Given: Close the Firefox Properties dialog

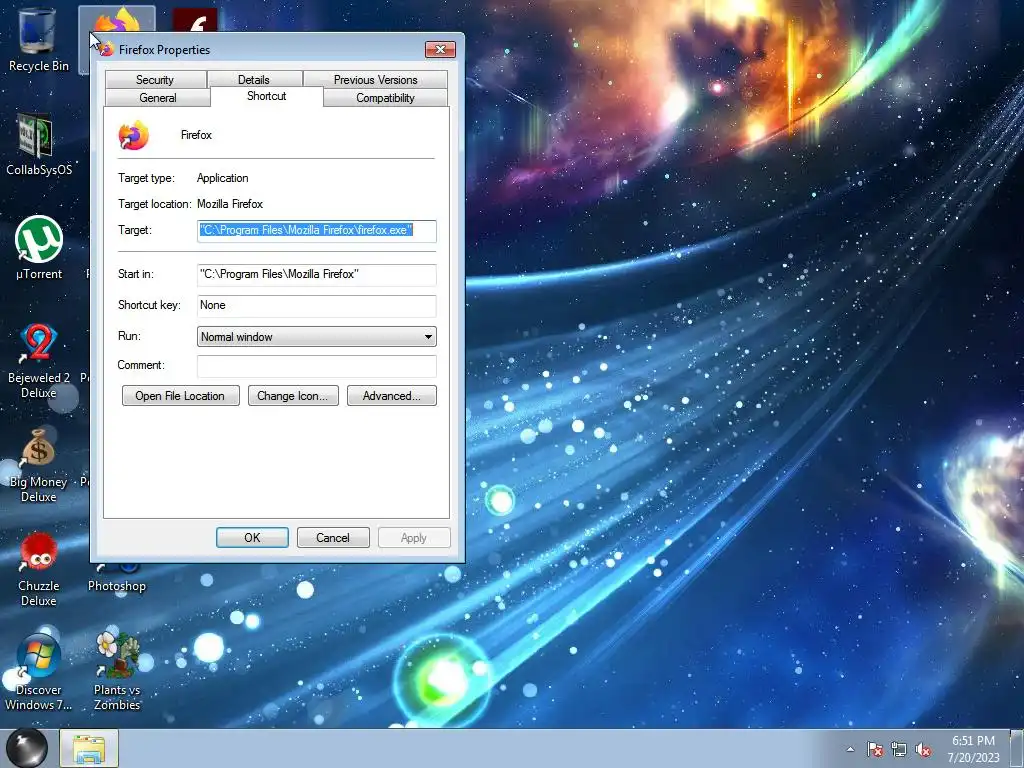Looking at the screenshot, I should (x=440, y=50).
